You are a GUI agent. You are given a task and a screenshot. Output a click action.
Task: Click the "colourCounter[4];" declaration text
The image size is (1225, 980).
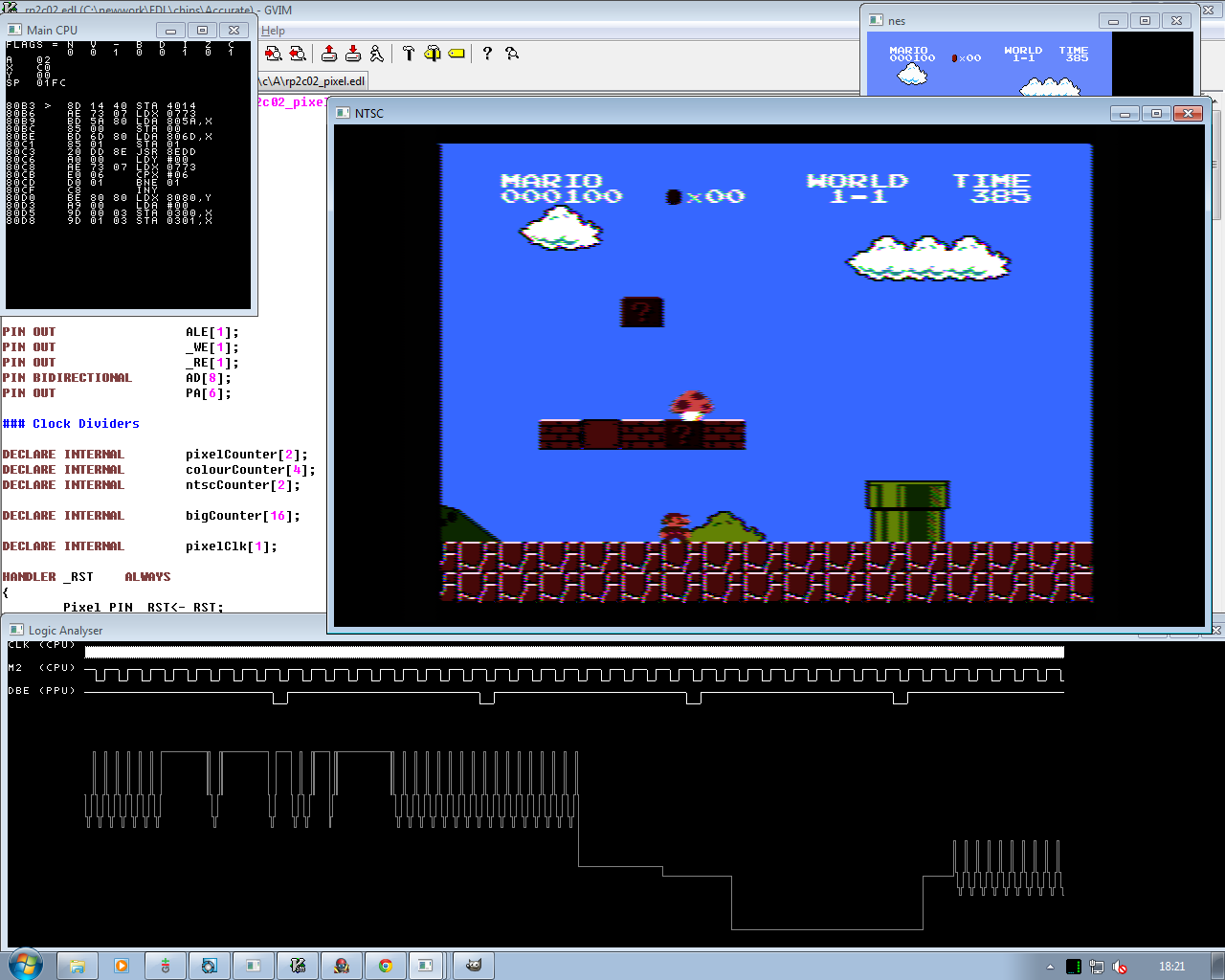[x=251, y=470]
